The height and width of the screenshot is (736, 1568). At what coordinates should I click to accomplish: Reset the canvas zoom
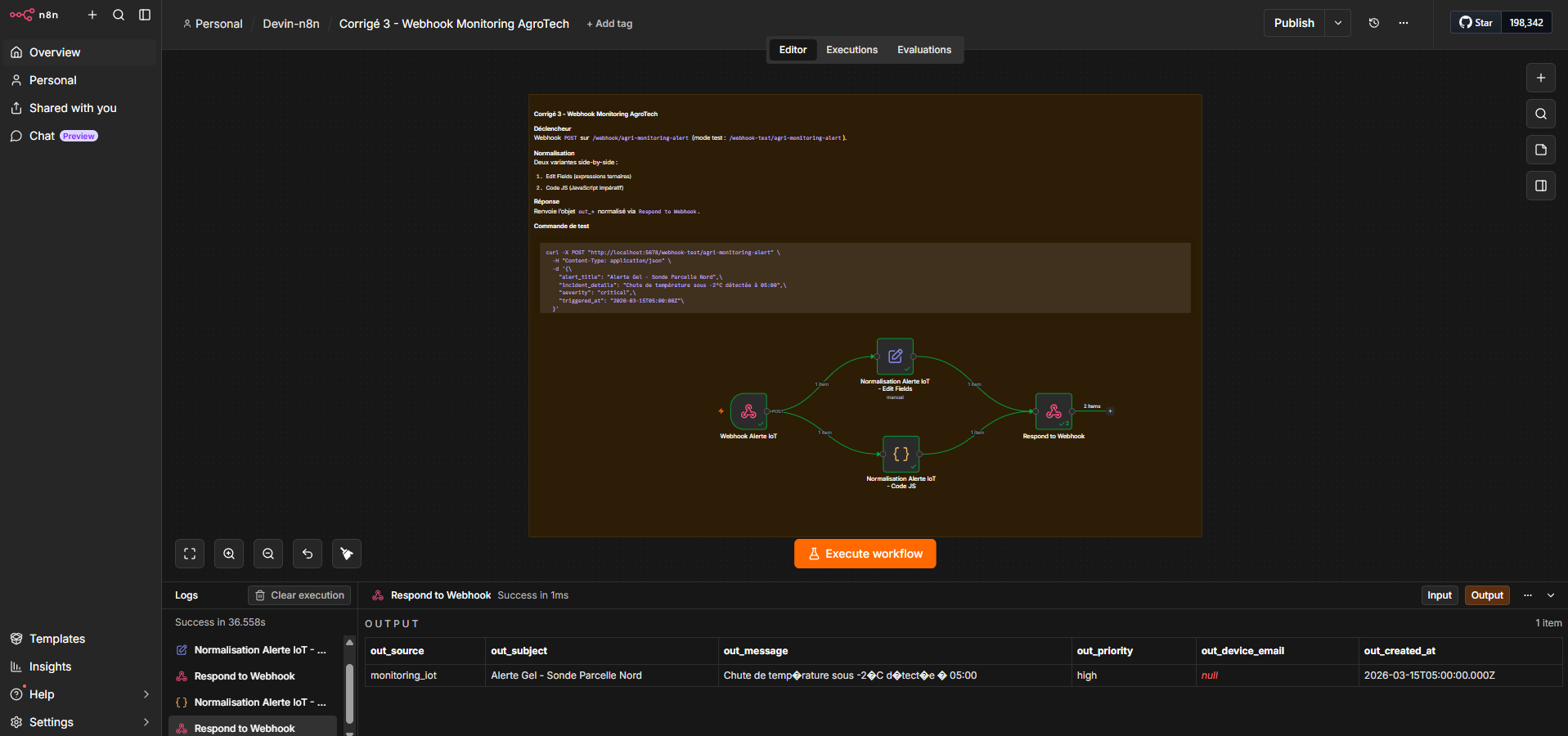(308, 554)
